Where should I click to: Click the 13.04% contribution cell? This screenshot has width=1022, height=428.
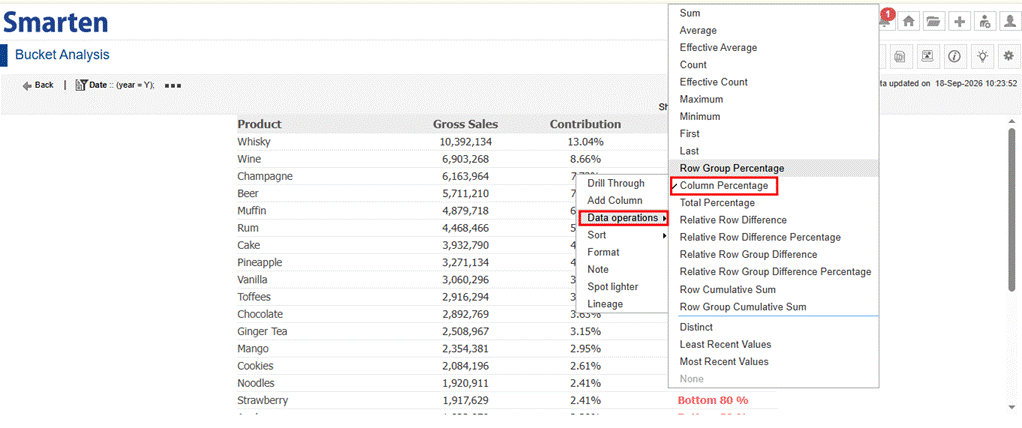585,141
